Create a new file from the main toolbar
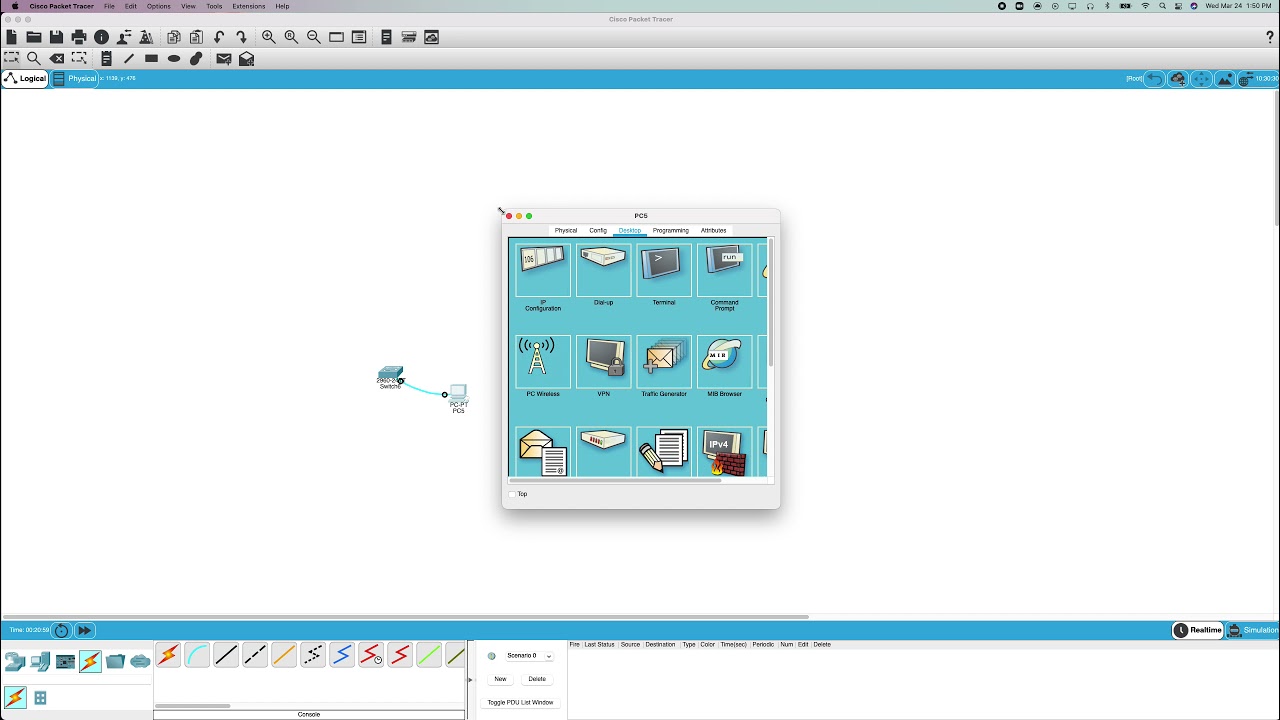 [12, 37]
